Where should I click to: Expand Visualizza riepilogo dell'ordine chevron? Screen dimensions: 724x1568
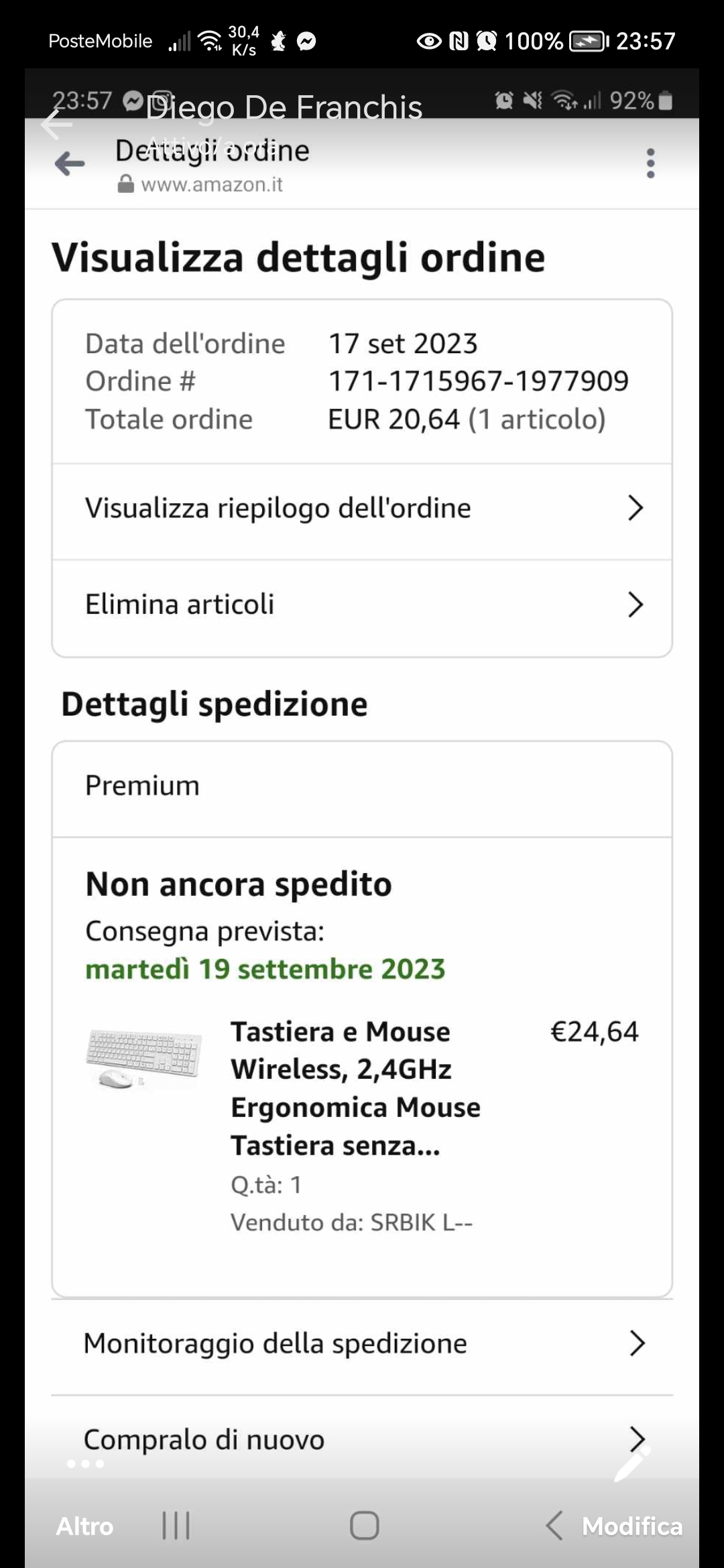(636, 508)
